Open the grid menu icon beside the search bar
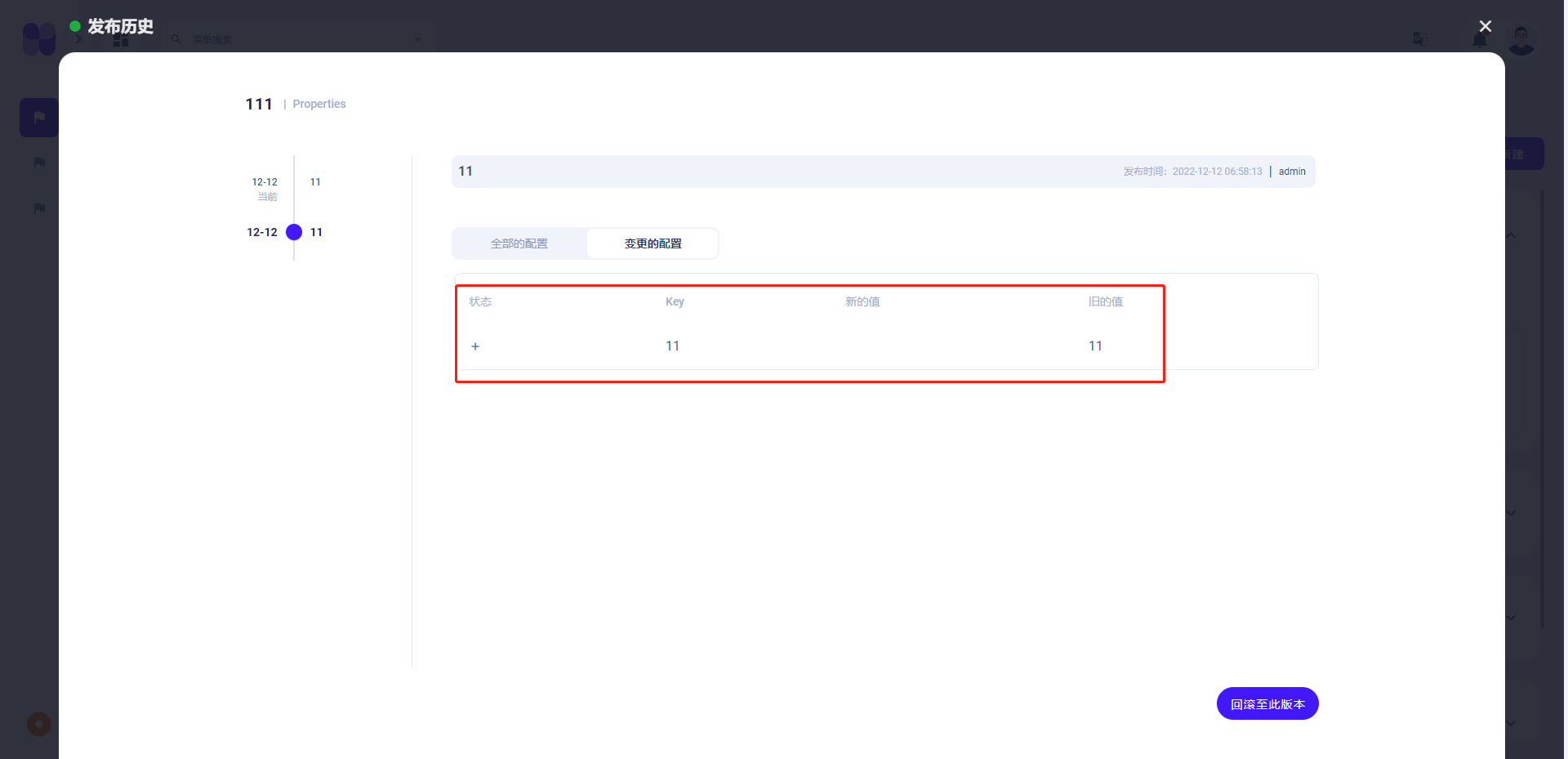 click(x=121, y=38)
